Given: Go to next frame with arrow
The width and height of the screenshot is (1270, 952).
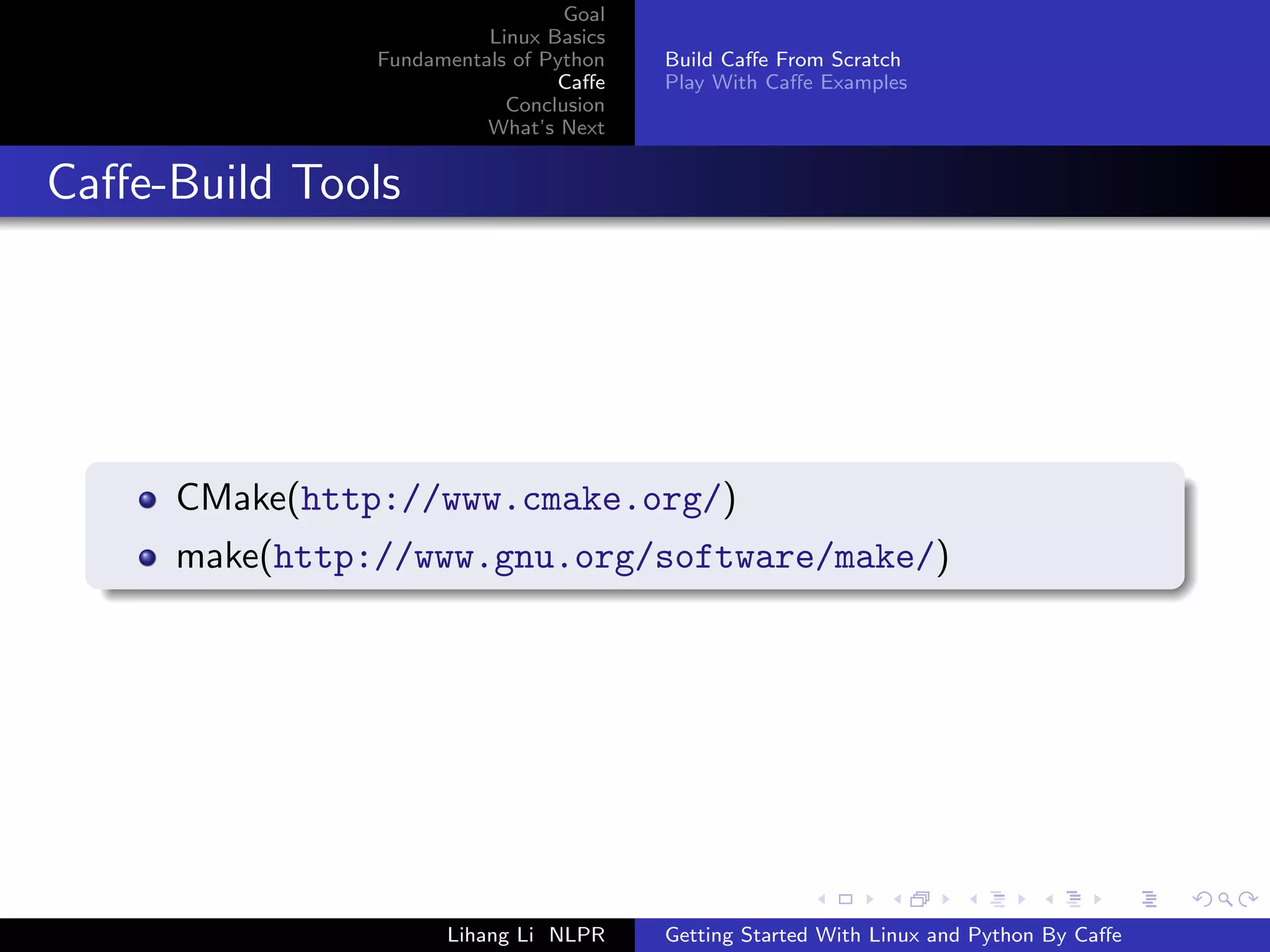Looking at the screenshot, I should (946, 899).
